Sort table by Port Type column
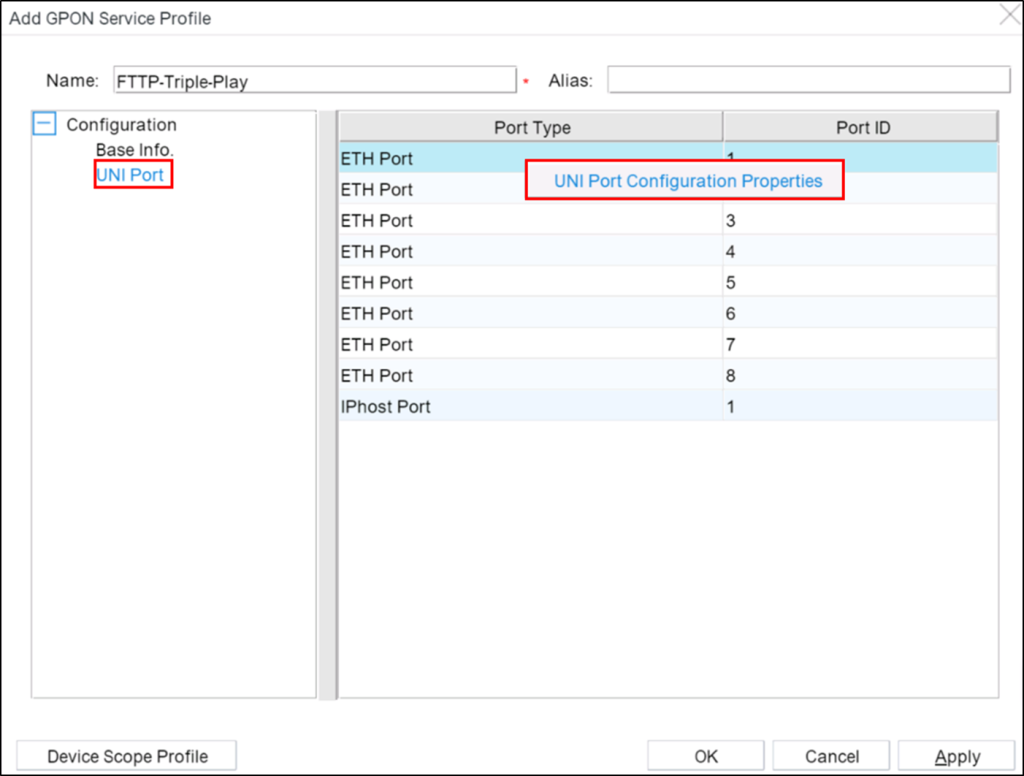This screenshot has height=776, width=1024. point(530,127)
